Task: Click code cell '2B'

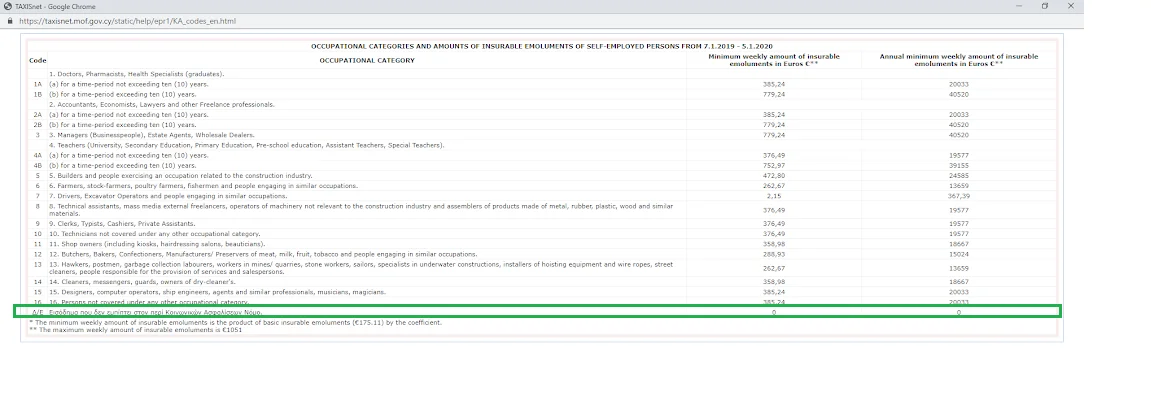Action: tap(37, 125)
